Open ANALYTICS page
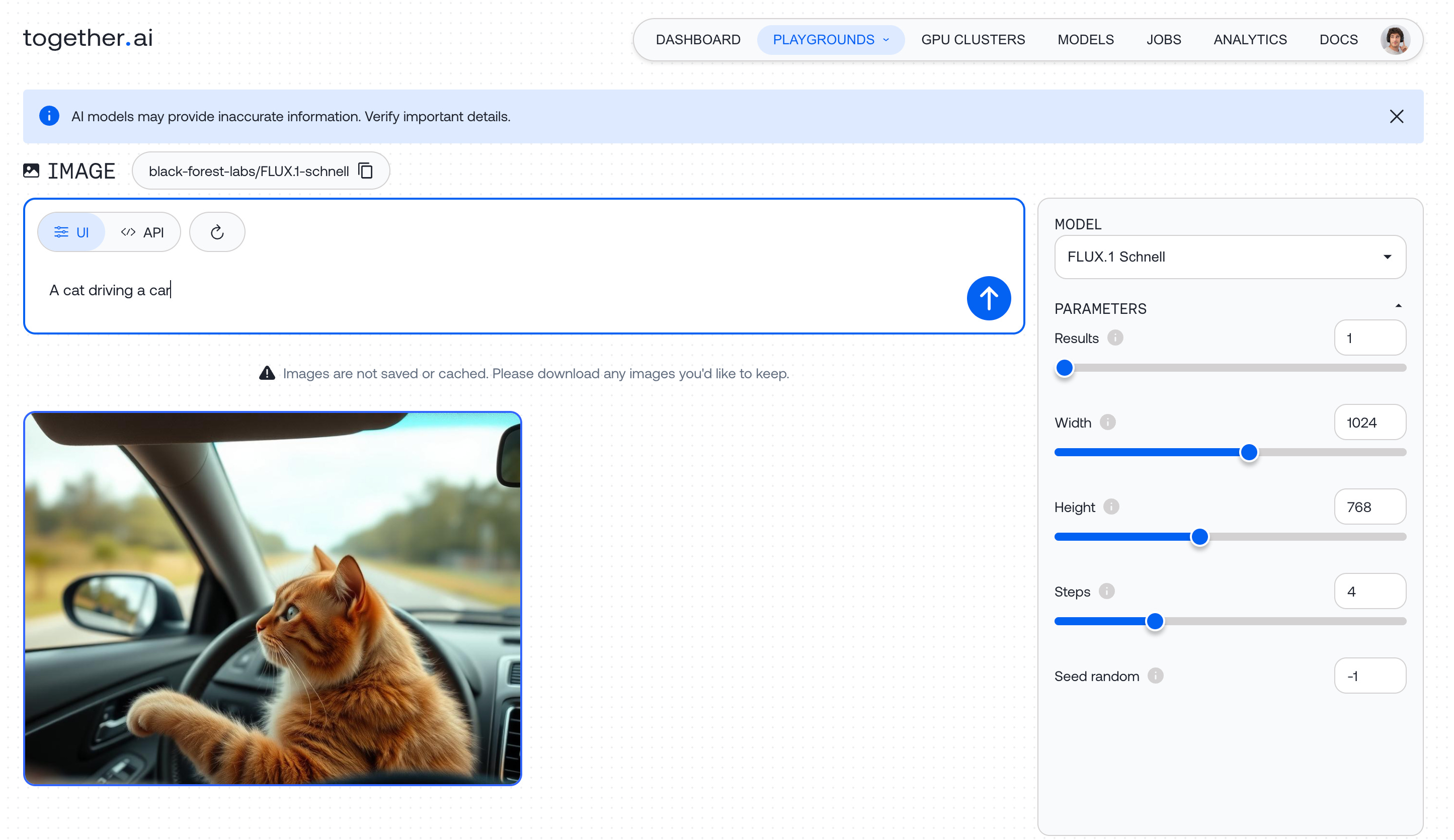Viewport: 1454px width, 840px height. (1250, 40)
